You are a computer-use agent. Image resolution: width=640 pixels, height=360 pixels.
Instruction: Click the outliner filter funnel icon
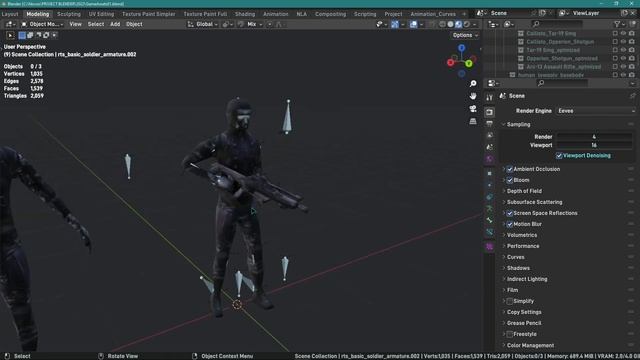click(x=618, y=24)
